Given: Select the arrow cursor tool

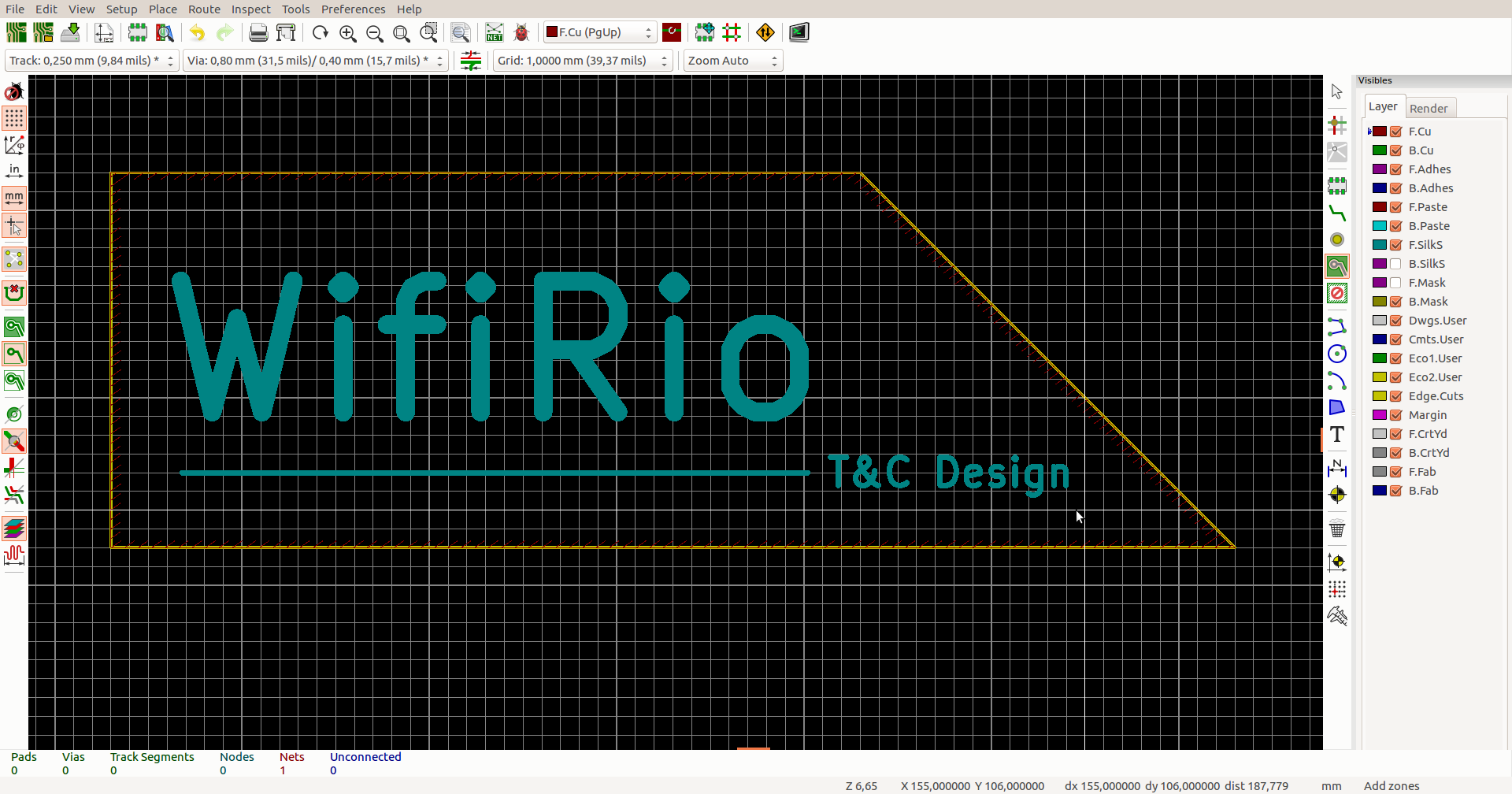Looking at the screenshot, I should 1337,91.
